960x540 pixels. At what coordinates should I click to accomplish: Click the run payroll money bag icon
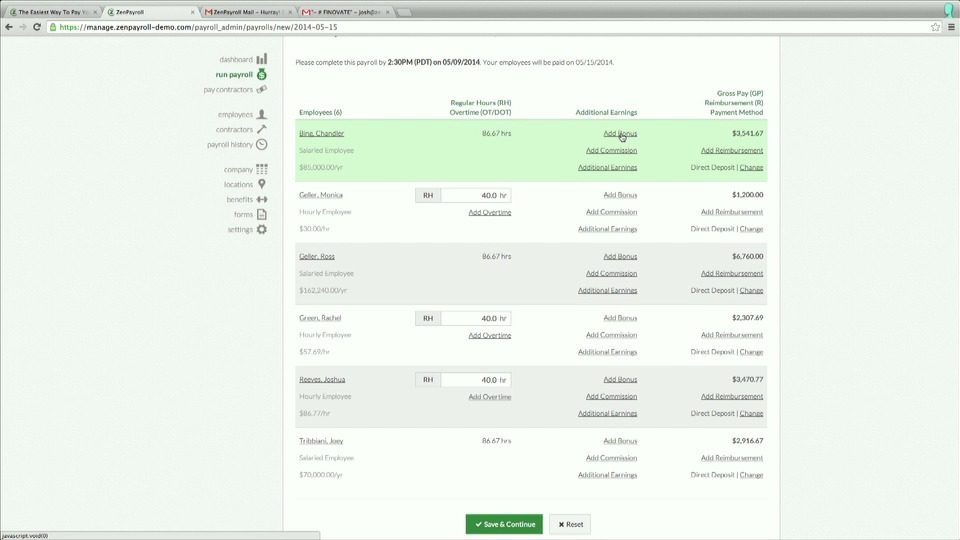tap(261, 74)
